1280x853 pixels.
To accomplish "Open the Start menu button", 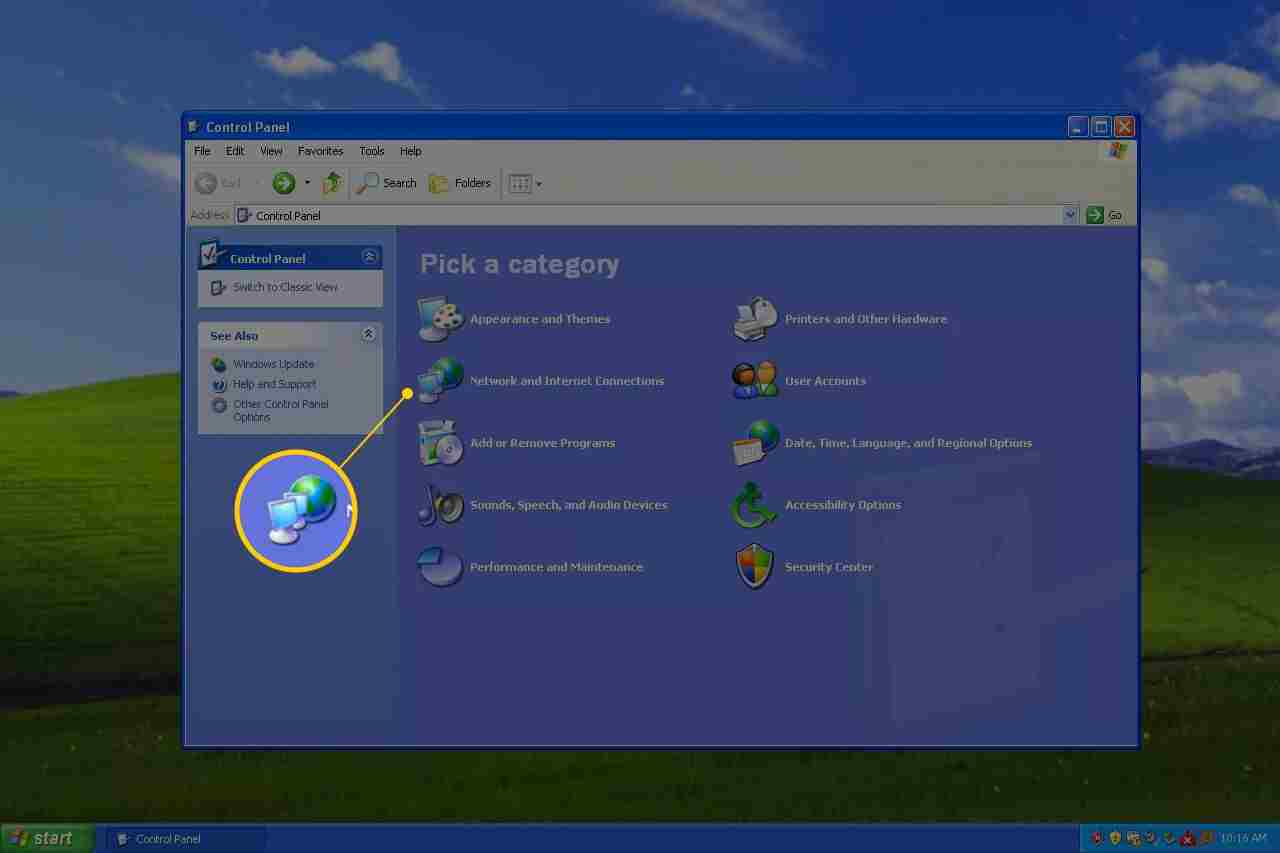I will point(47,839).
